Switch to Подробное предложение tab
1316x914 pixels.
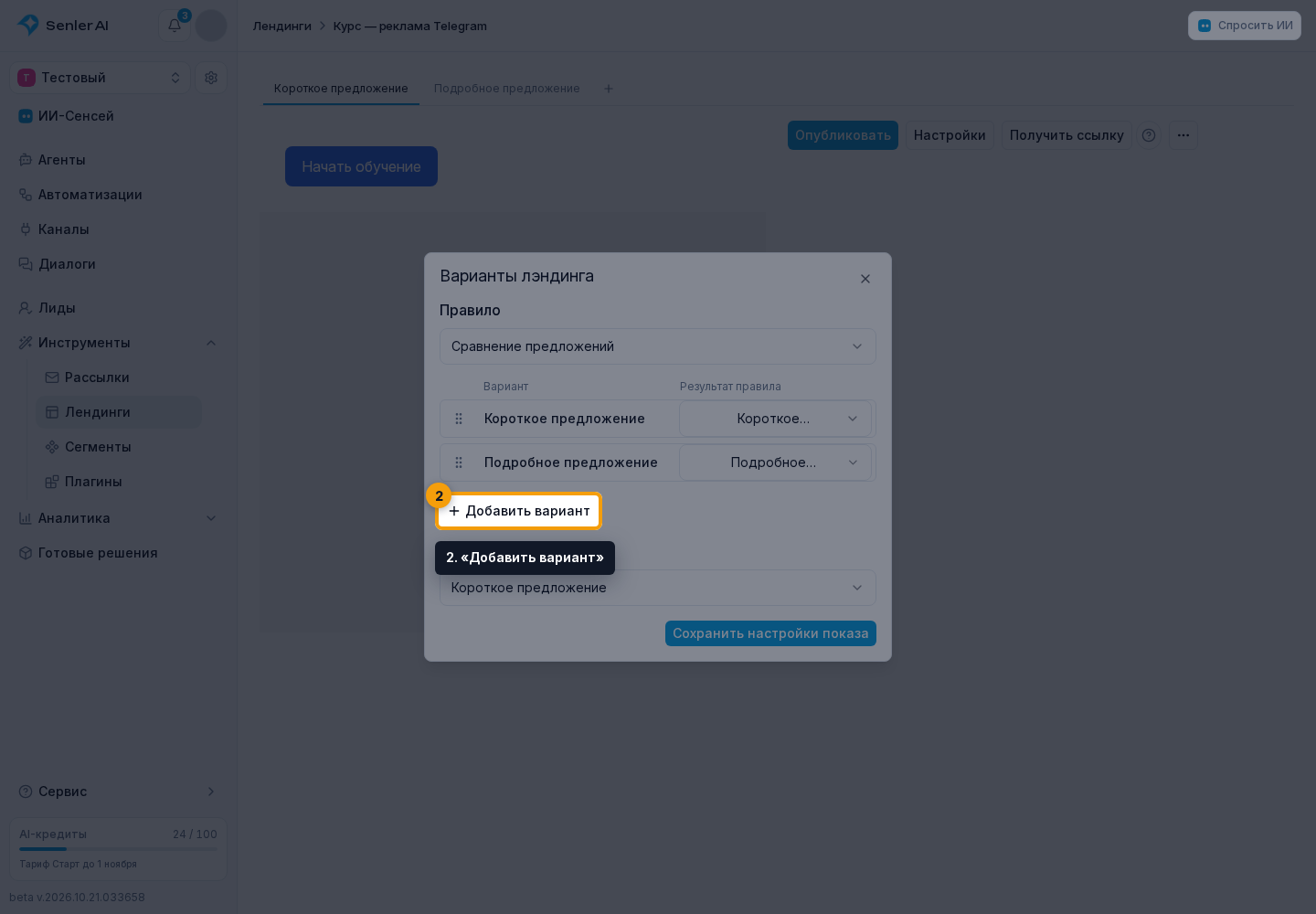507,89
